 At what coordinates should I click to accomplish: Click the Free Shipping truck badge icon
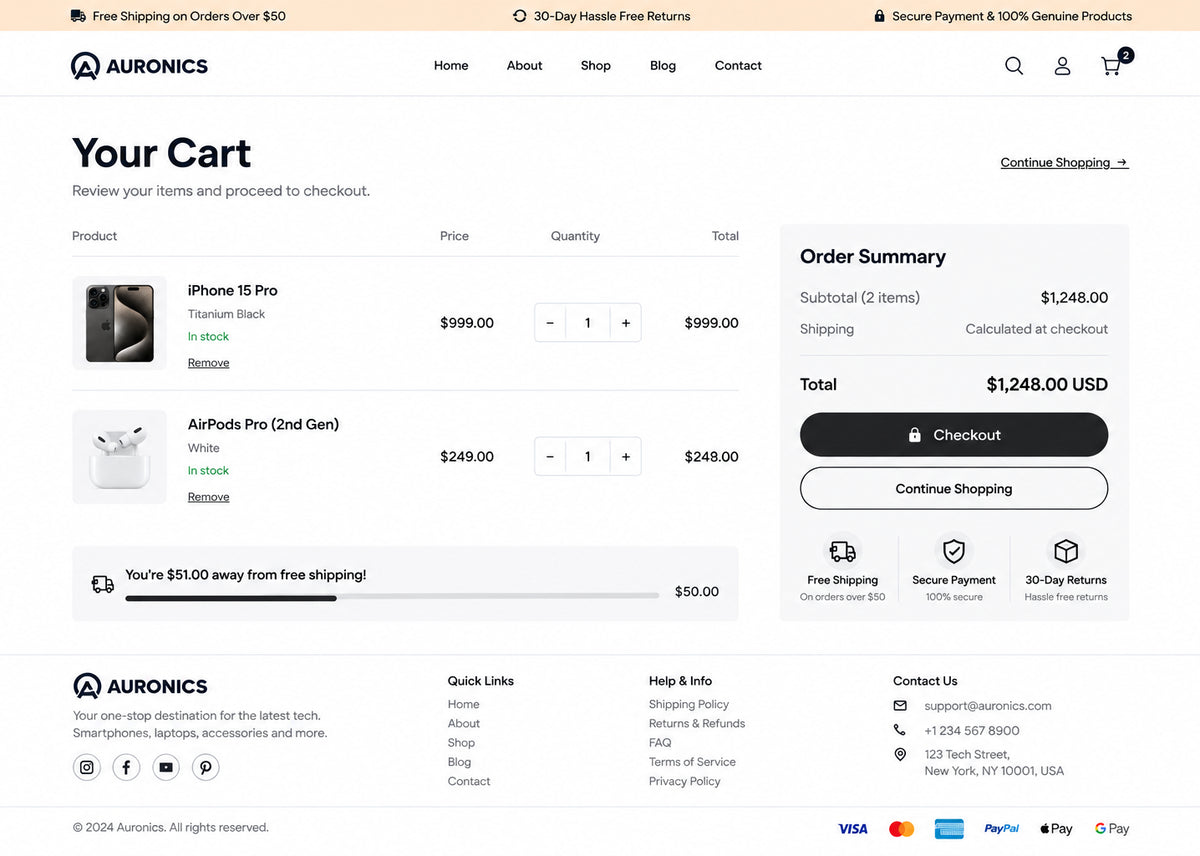[842, 551]
